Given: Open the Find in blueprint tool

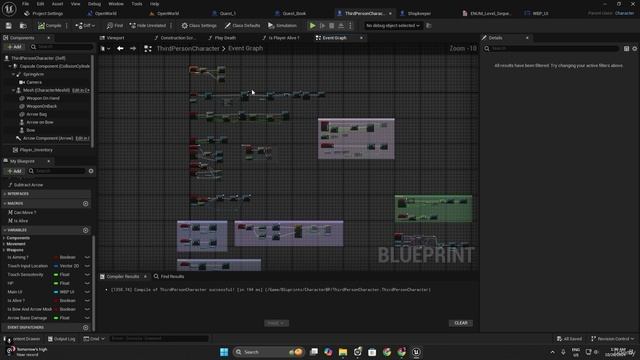Looking at the screenshot, I should coord(115,26).
